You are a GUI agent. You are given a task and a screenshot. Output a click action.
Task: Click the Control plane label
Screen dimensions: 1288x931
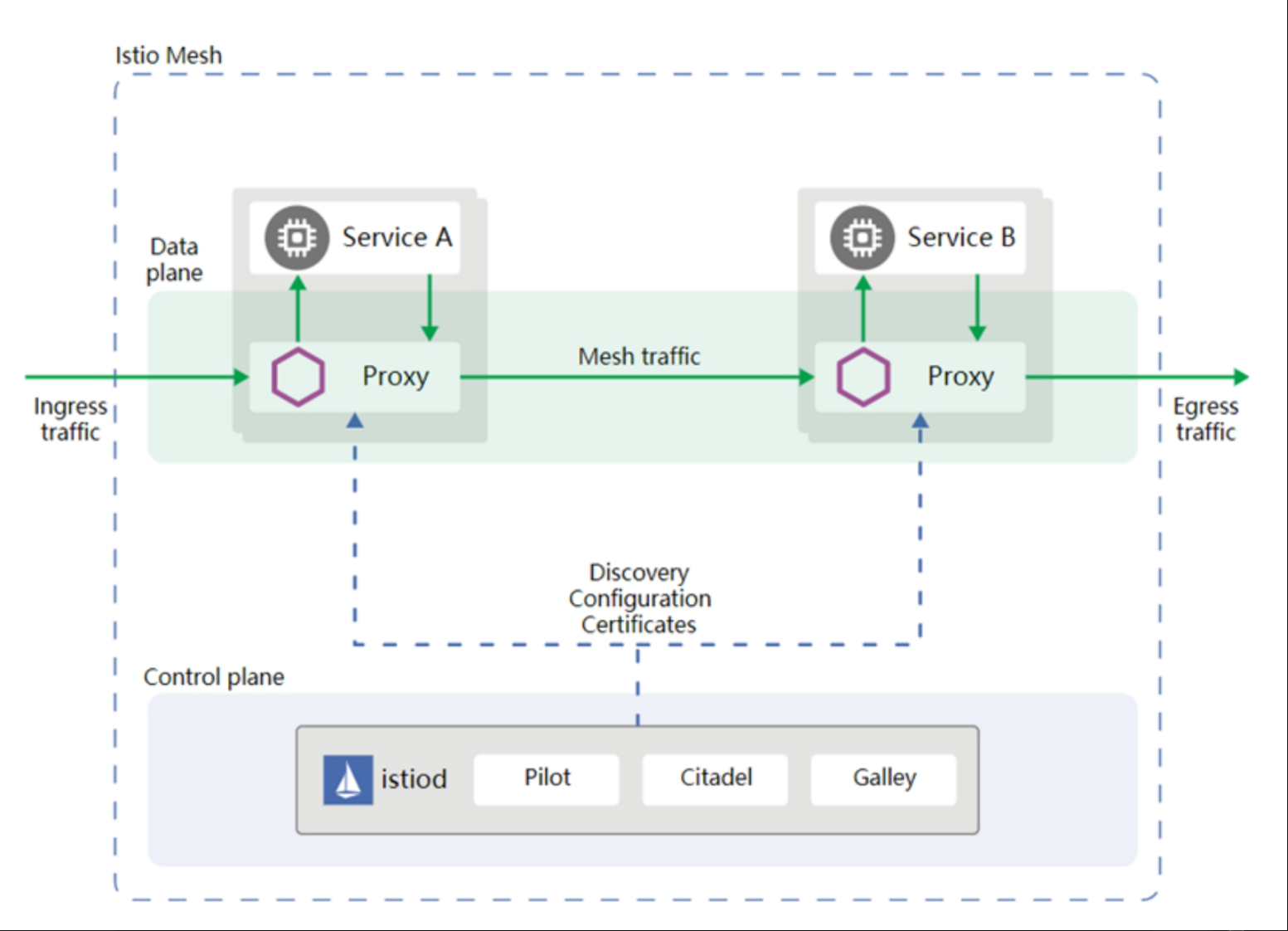[x=214, y=677]
